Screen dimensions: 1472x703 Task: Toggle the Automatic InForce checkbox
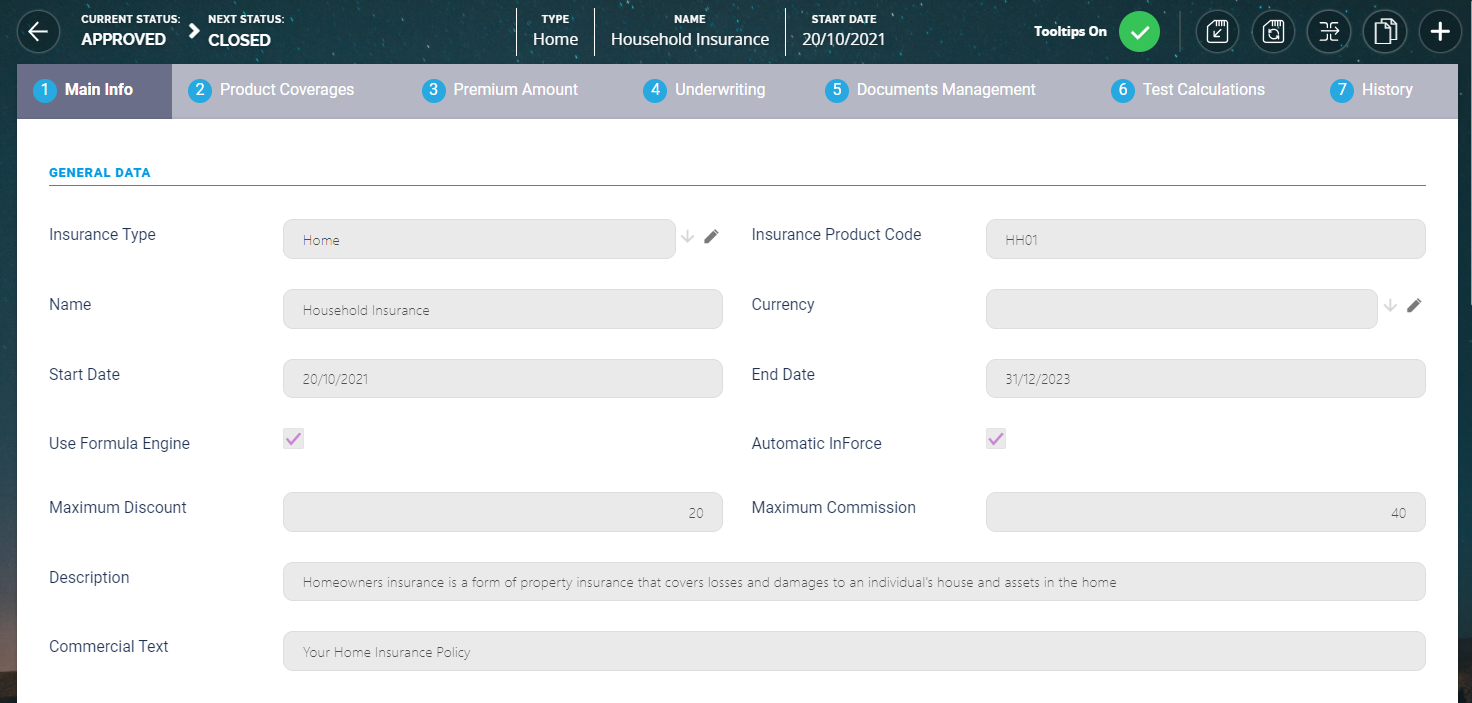[996, 439]
